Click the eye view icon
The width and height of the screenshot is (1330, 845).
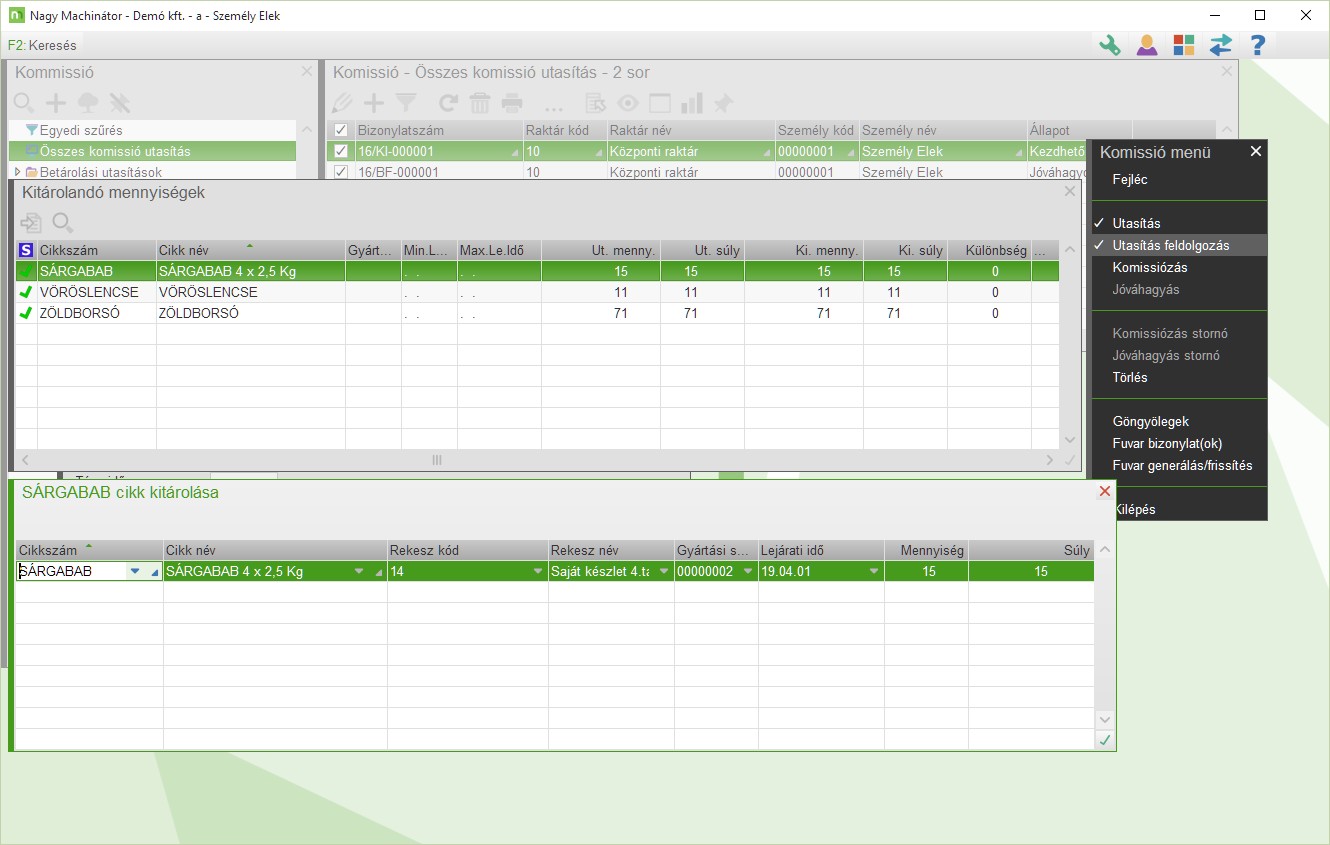pos(628,103)
